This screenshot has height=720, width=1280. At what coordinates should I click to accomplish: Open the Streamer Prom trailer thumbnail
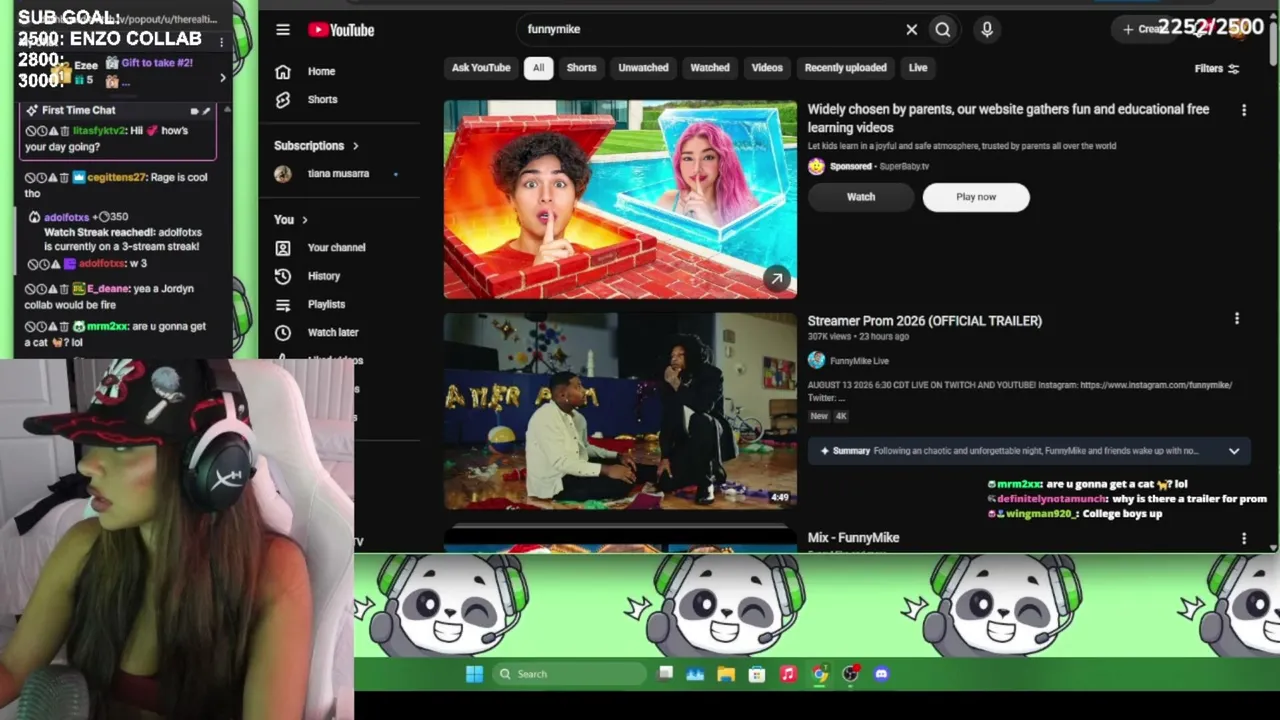pyautogui.click(x=620, y=411)
